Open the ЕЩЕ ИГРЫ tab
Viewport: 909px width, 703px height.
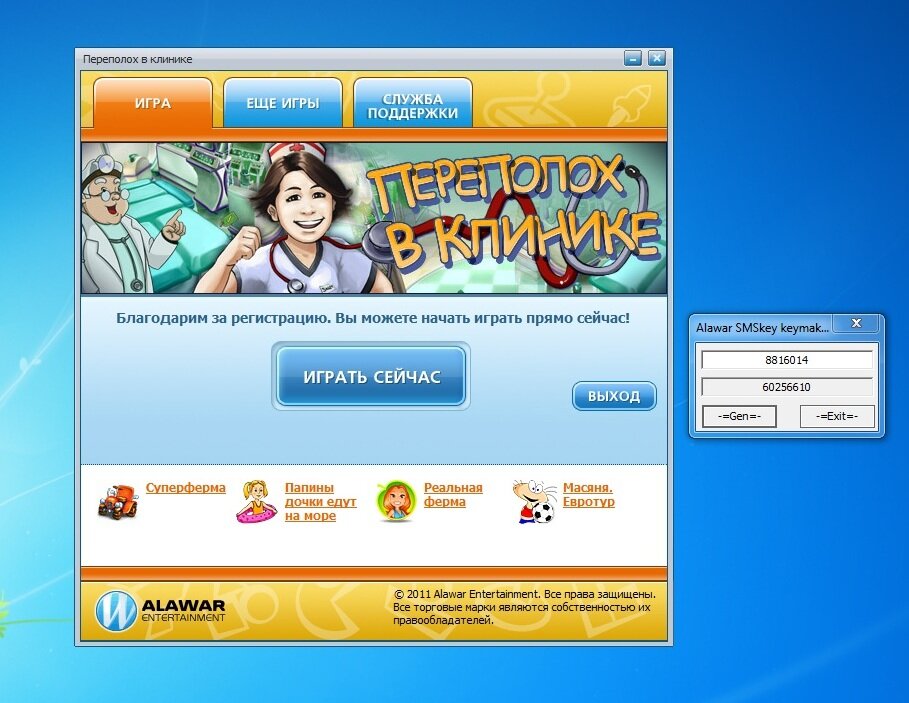[x=283, y=103]
